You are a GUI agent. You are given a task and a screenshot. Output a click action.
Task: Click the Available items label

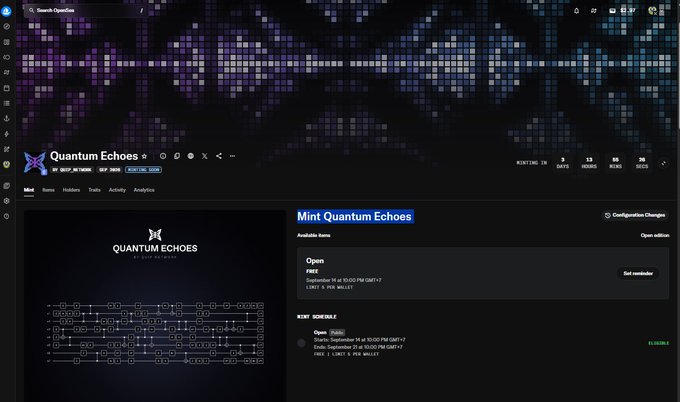(314, 235)
